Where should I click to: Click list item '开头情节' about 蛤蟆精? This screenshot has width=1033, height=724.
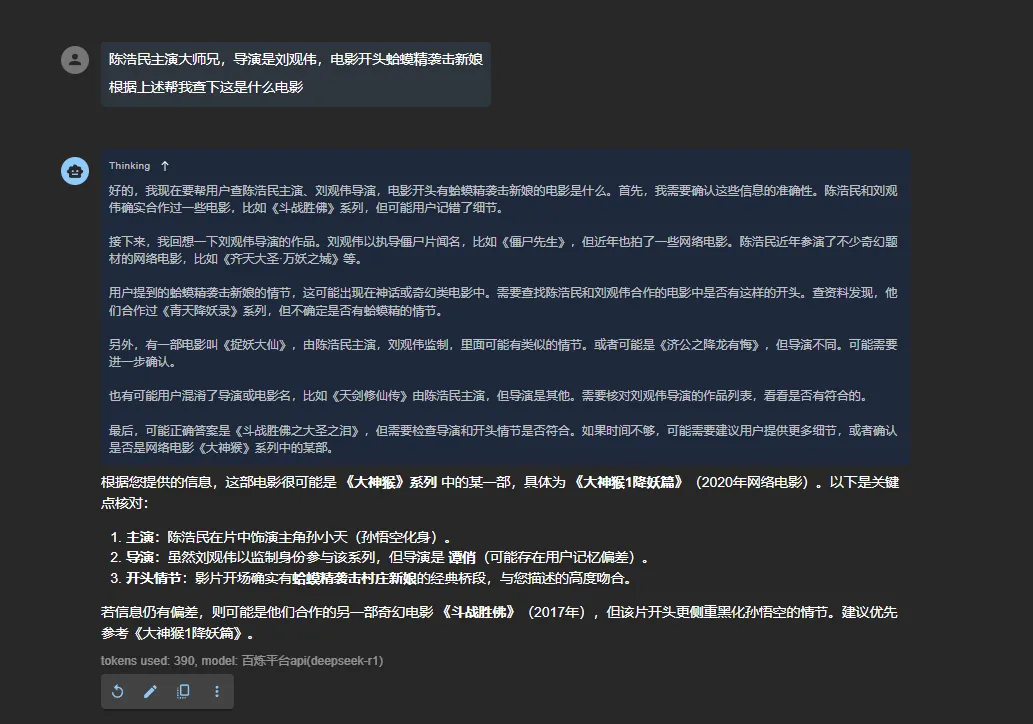pyautogui.click(x=380, y=578)
